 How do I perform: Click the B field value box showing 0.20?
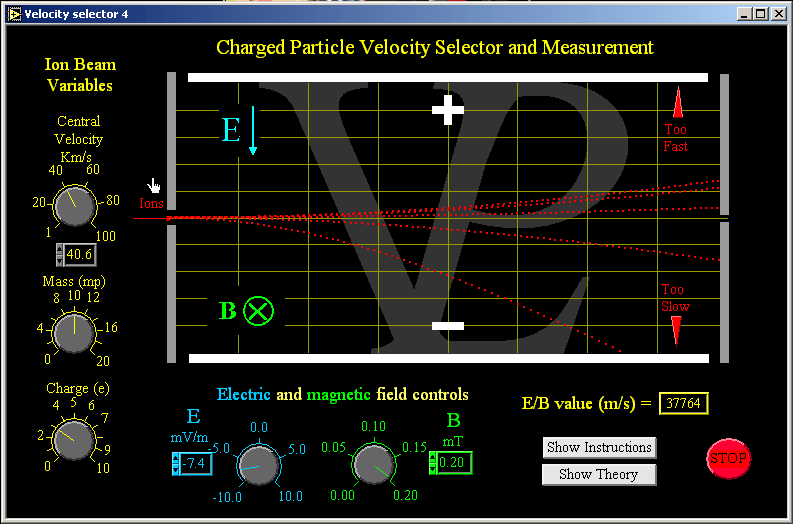[x=454, y=462]
